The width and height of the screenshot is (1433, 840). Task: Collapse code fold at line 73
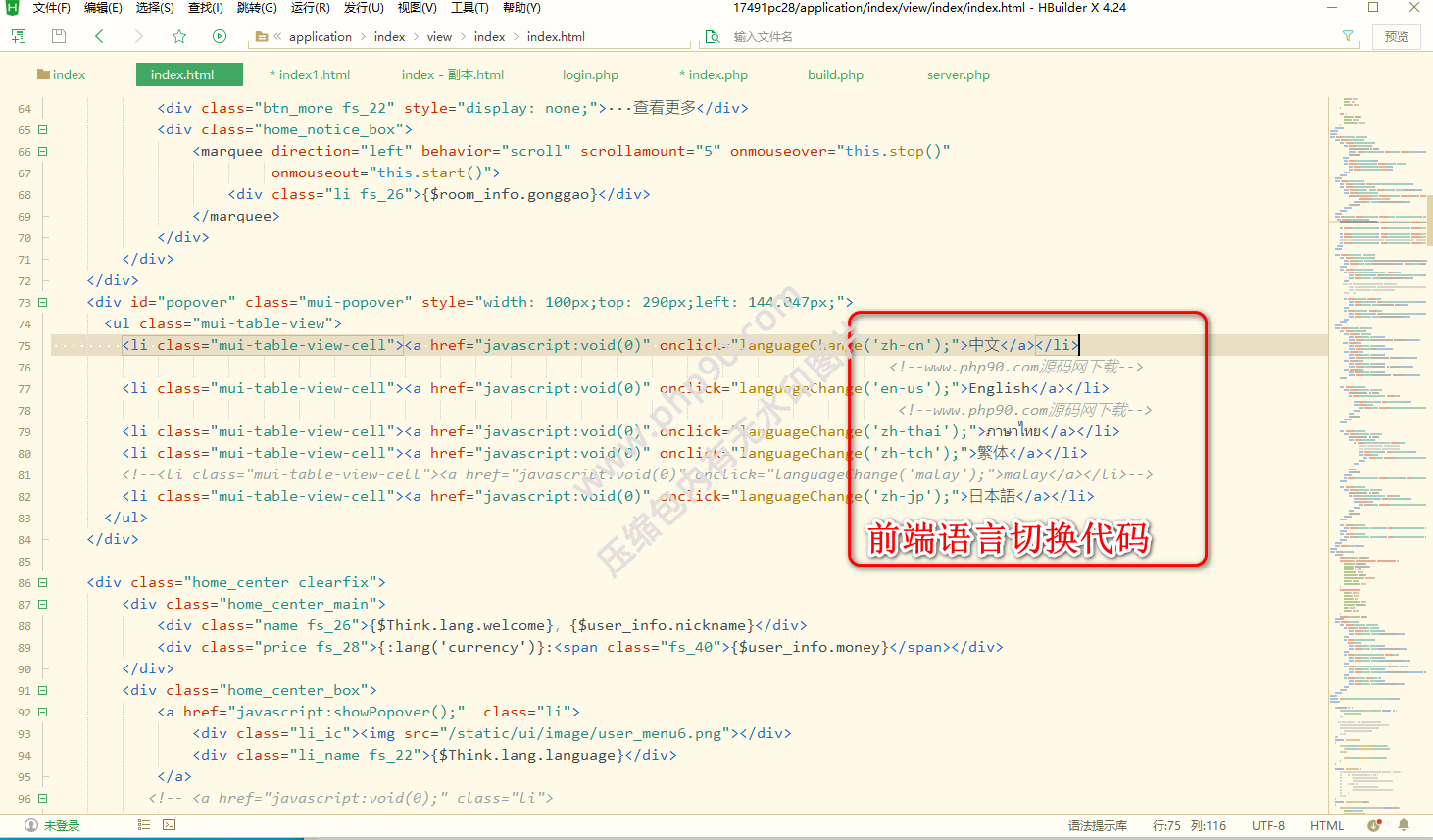tap(43, 302)
